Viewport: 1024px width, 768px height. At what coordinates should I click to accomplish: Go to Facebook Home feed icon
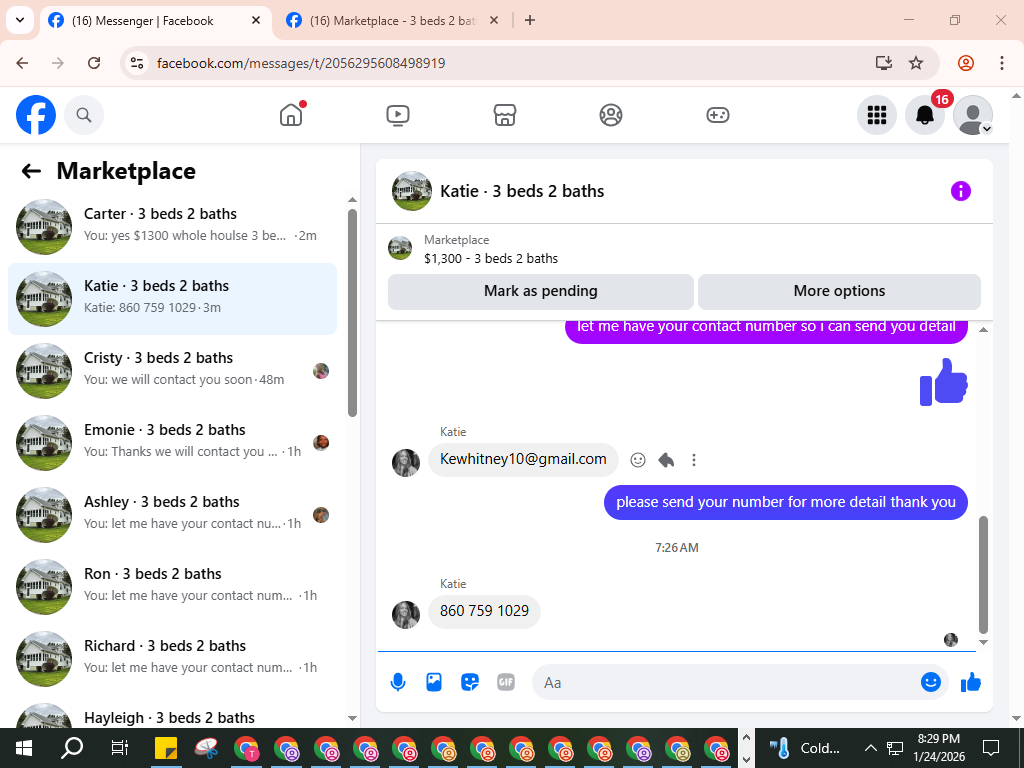pyautogui.click(x=291, y=115)
